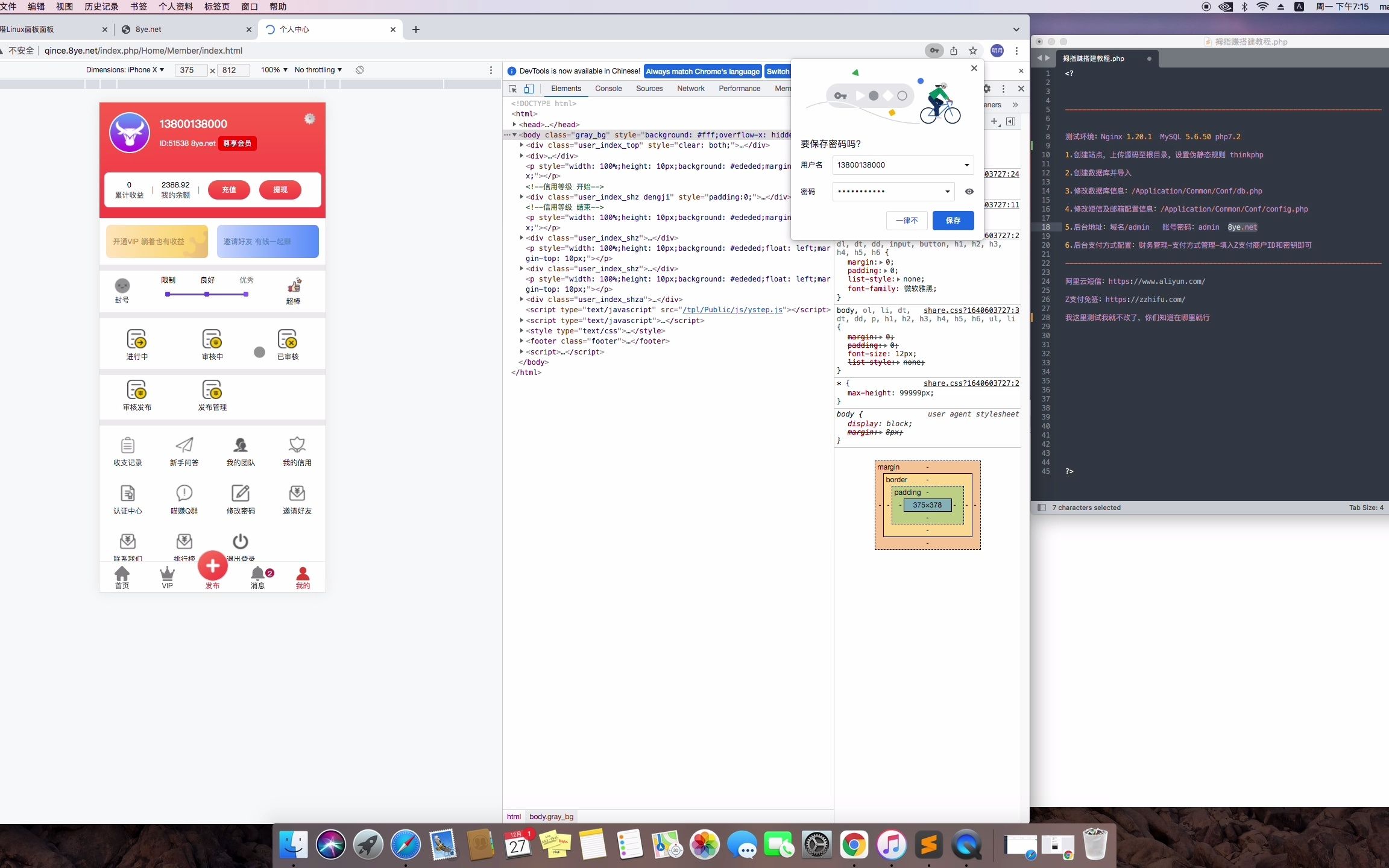This screenshot has height=868, width=1389.
Task: Open the 审核中 tasks icon
Action: point(212,339)
